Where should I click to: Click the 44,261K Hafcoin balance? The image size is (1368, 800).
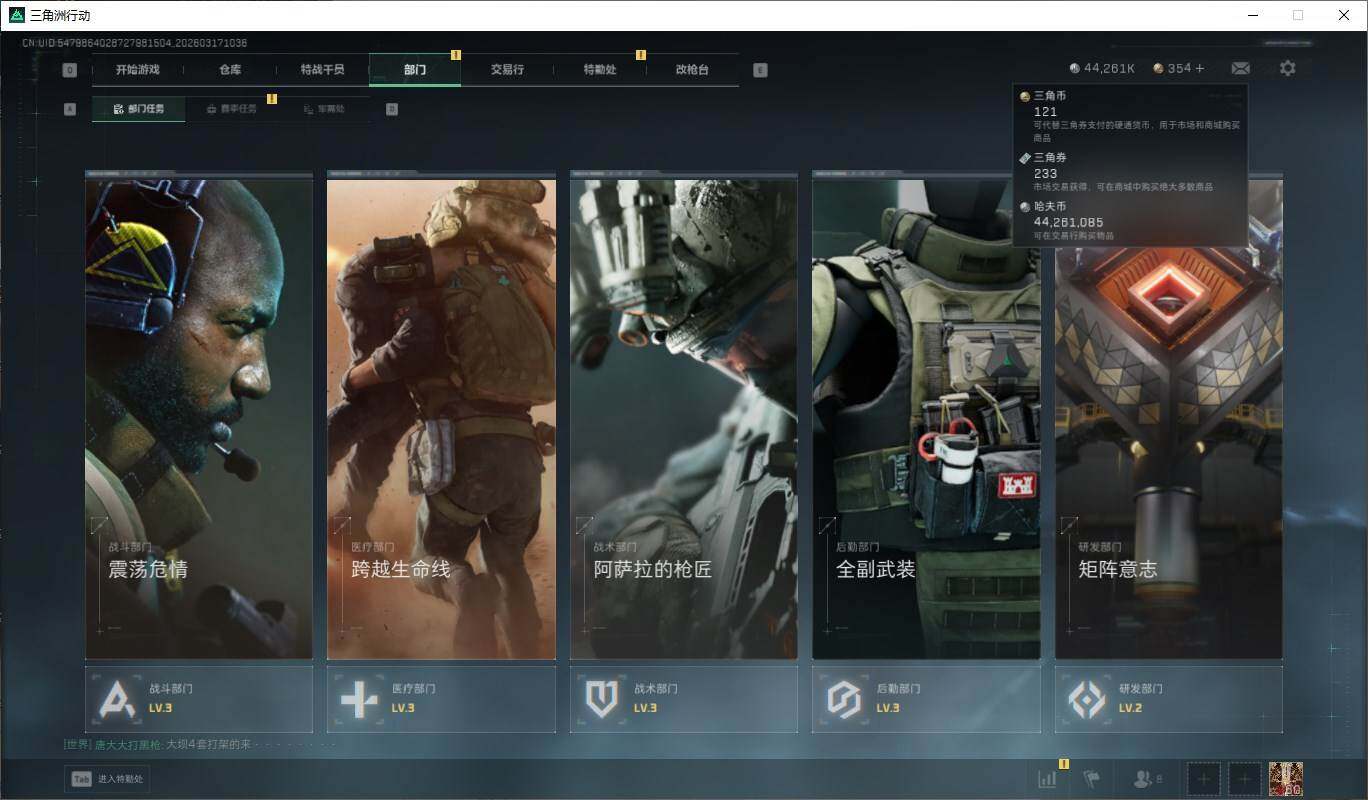[x=1102, y=68]
